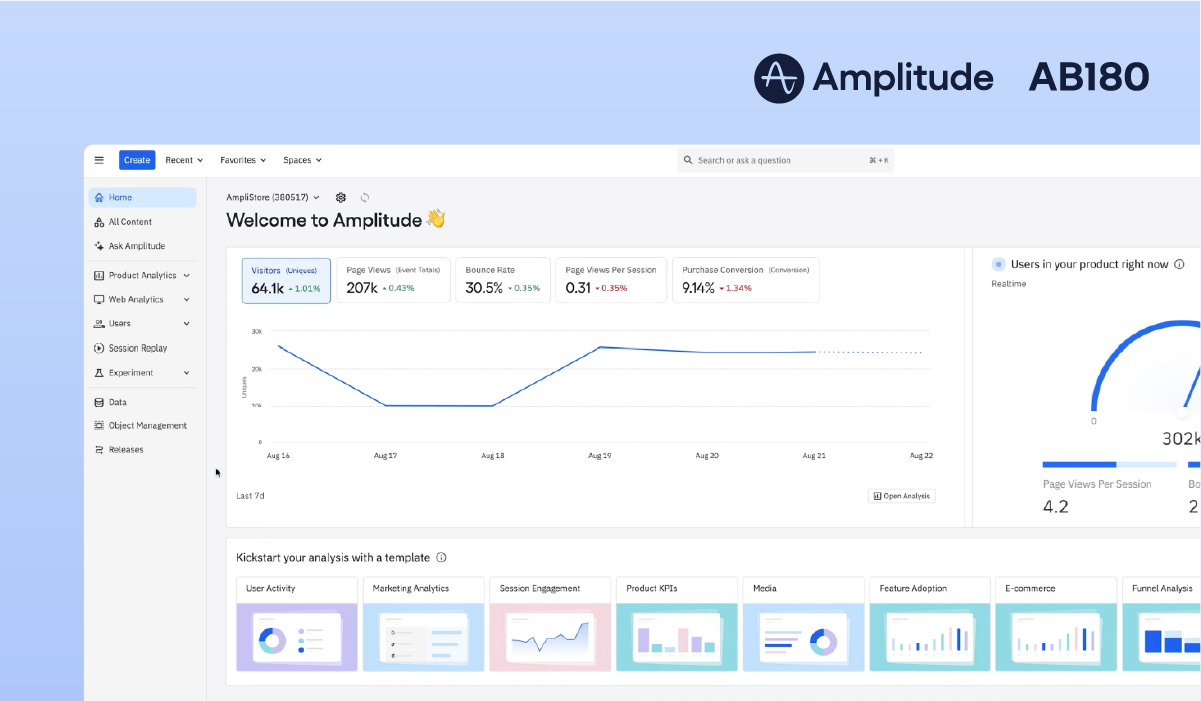The width and height of the screenshot is (1201, 701).
Task: Click the Object Management icon
Action: 99,426
